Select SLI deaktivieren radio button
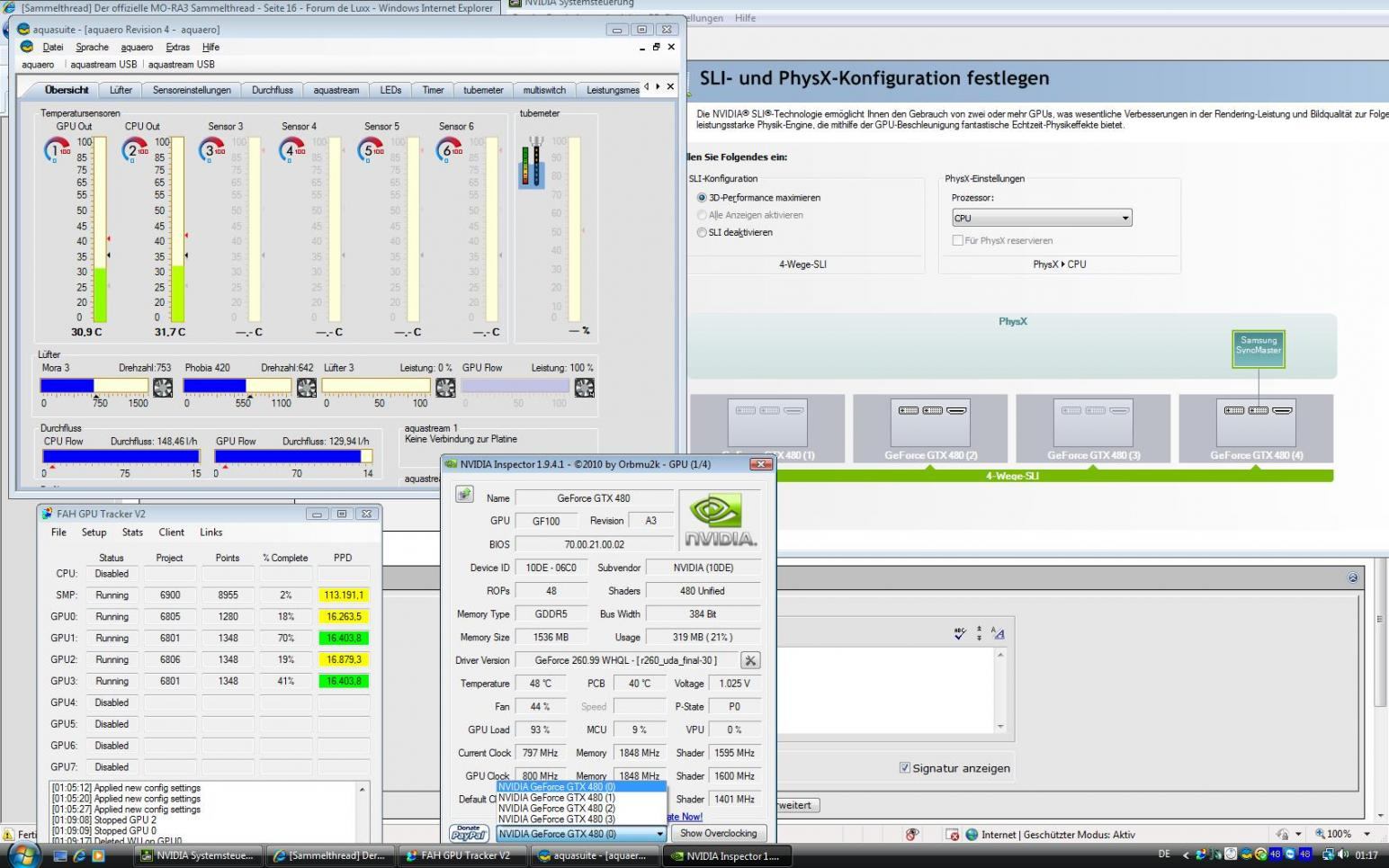1389x868 pixels. pyautogui.click(x=702, y=233)
